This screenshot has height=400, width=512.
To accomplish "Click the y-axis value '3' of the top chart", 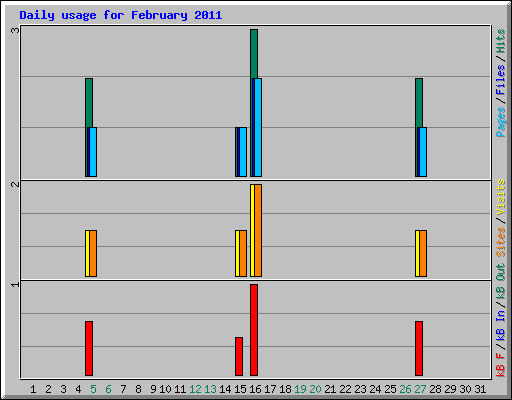I will pos(15,30).
